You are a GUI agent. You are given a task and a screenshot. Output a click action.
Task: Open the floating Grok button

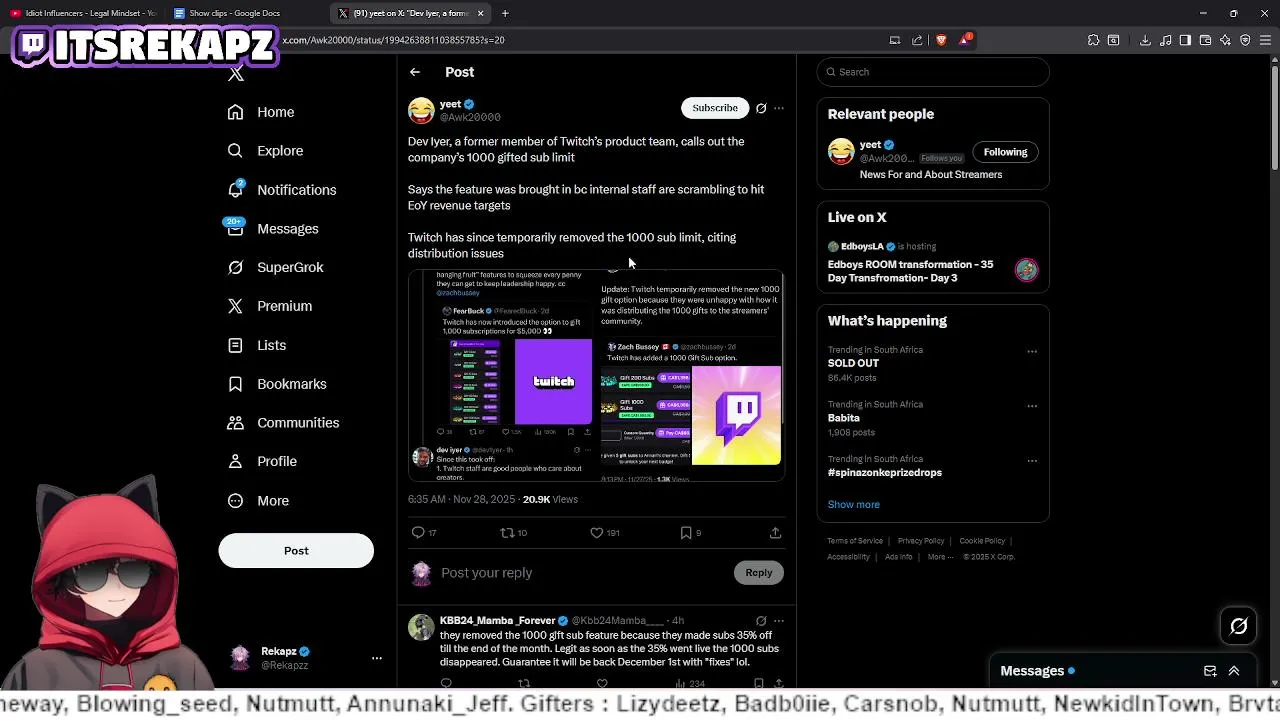pos(1238,626)
